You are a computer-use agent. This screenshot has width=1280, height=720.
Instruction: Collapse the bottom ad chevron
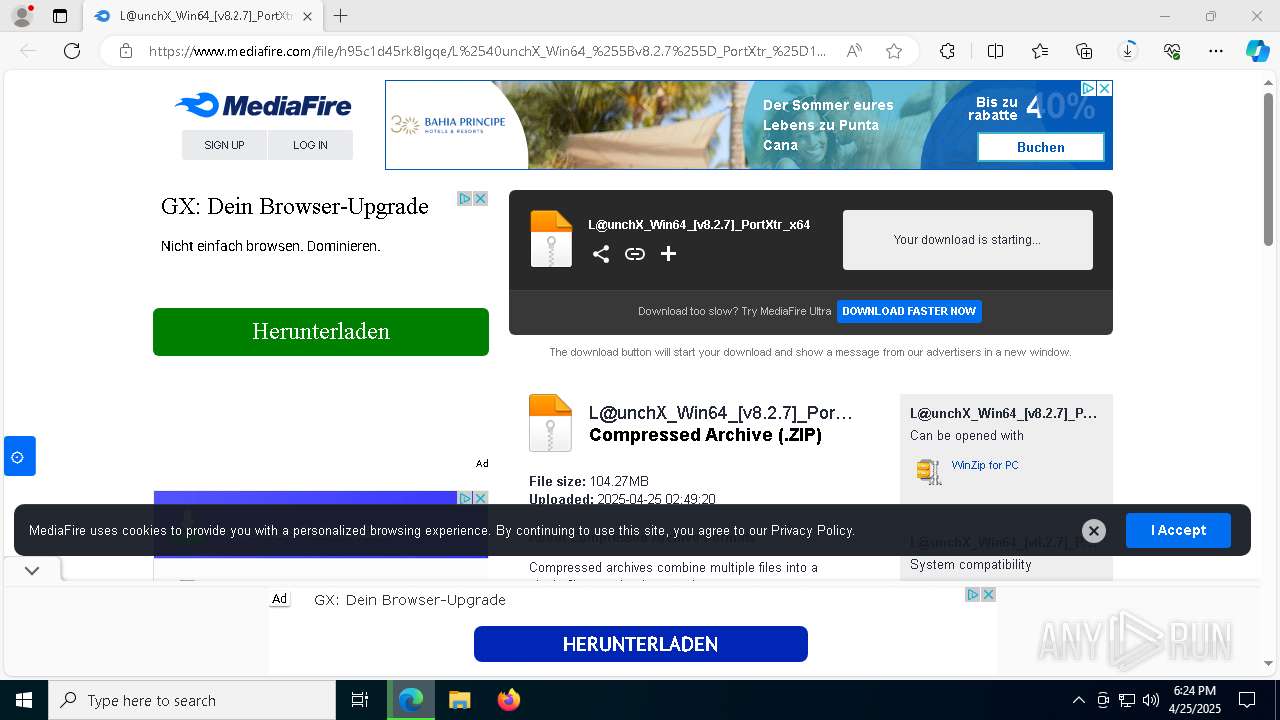(x=32, y=571)
